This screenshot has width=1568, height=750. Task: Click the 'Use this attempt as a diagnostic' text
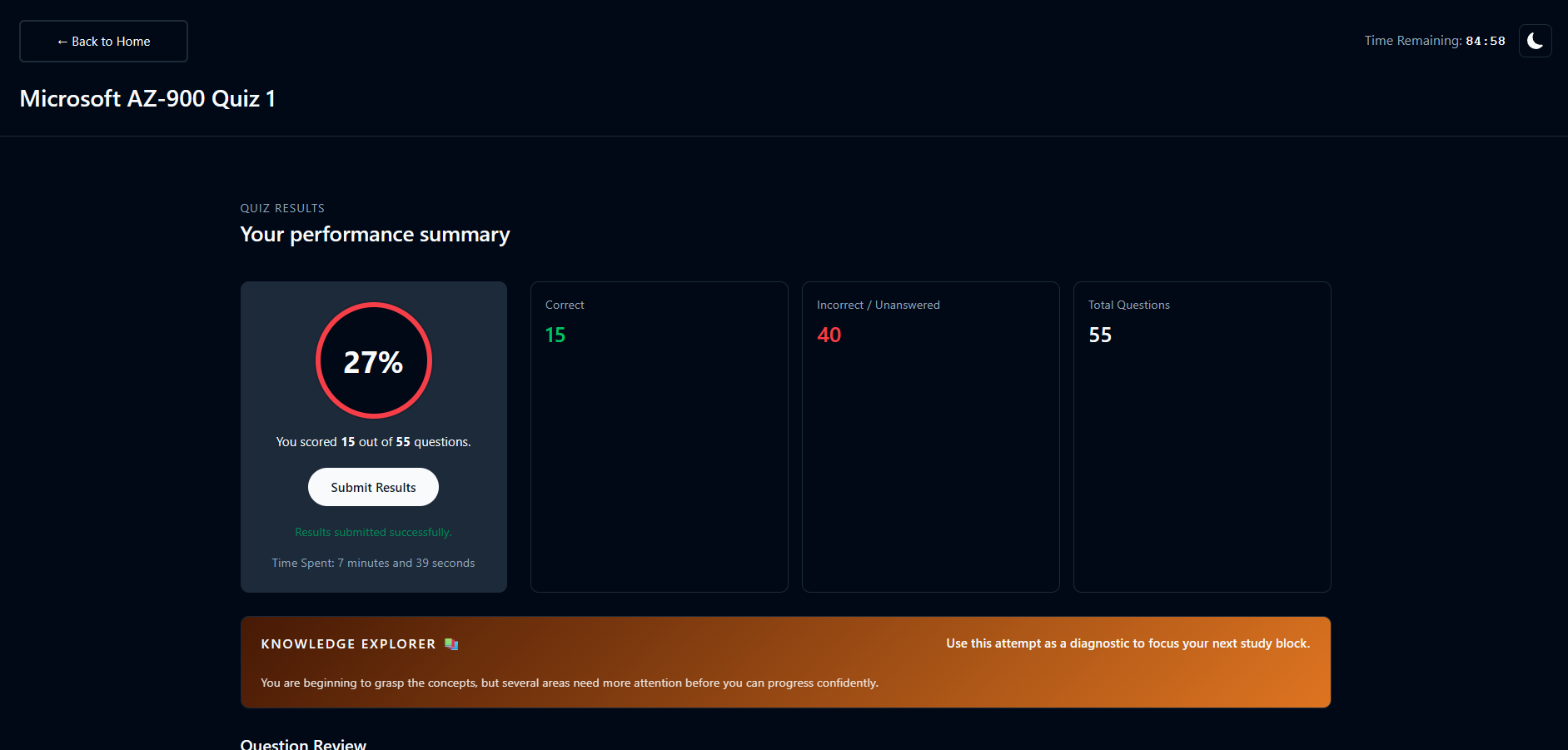pyautogui.click(x=1127, y=643)
